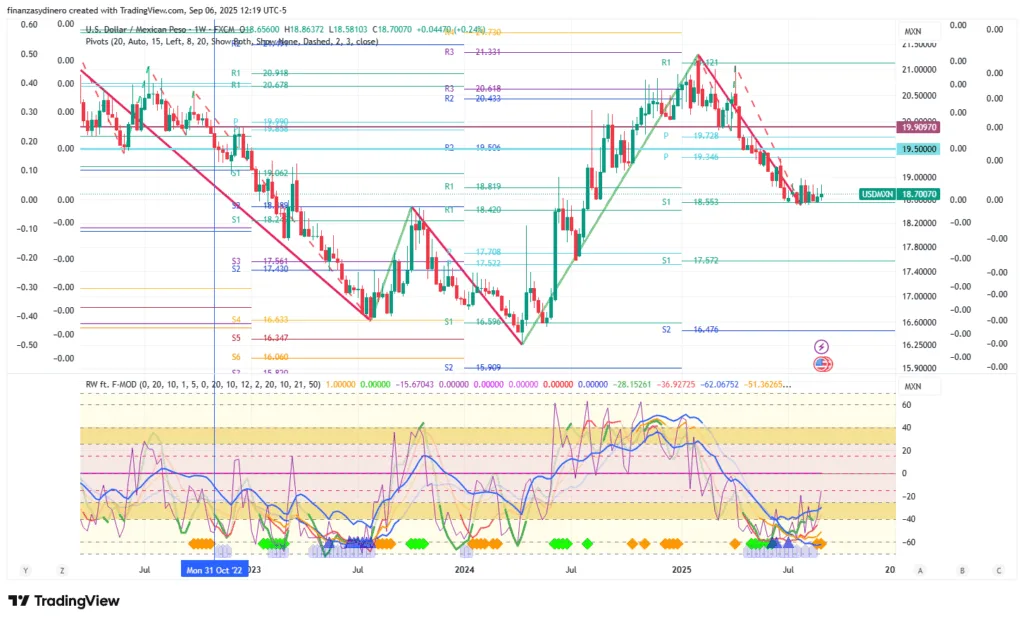This screenshot has width=1024, height=622.
Task: Click the purple lightning event icon
Action: [821, 346]
